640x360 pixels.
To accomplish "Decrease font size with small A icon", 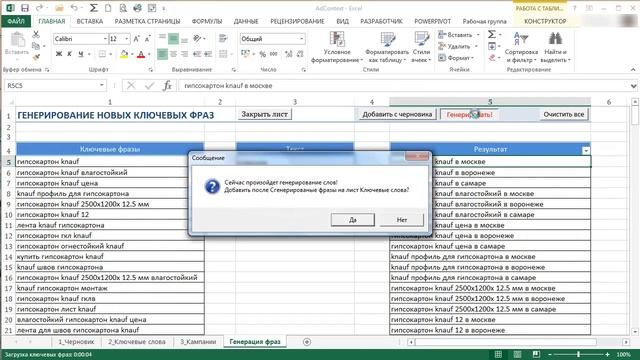I will [147, 39].
